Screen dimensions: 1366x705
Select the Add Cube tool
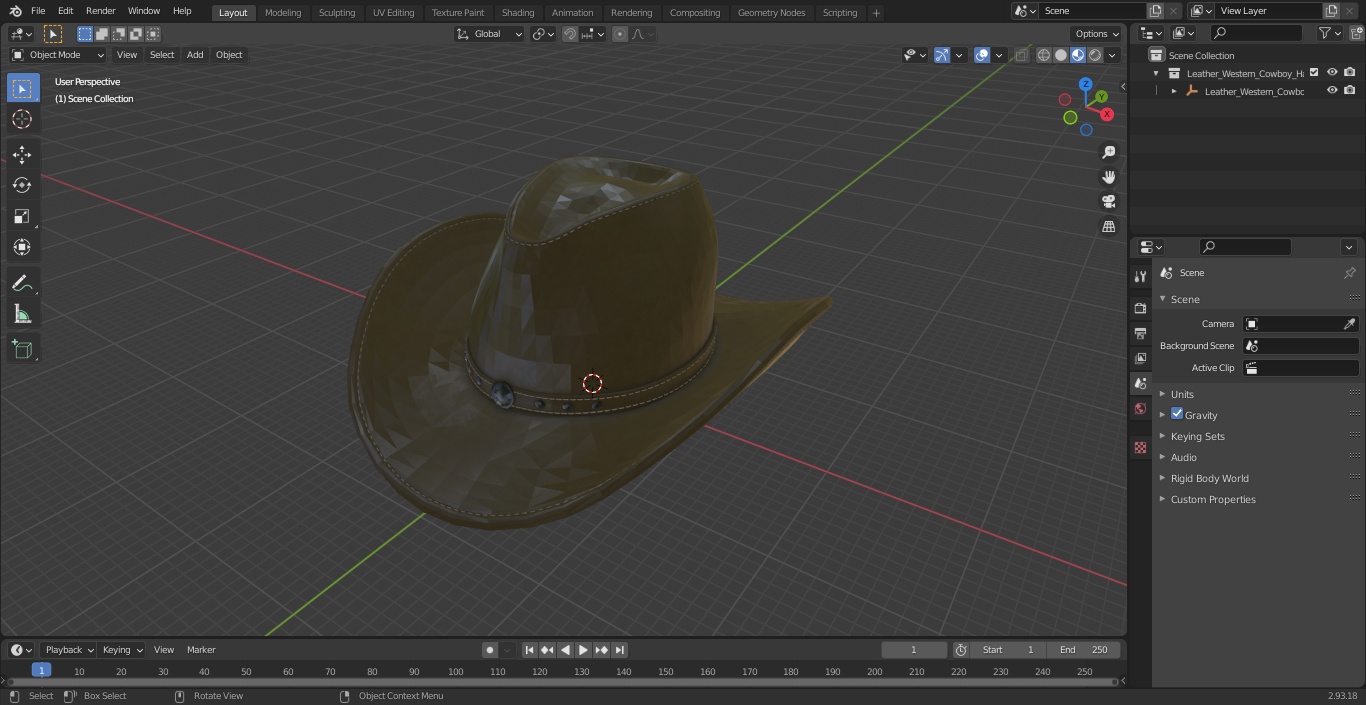pos(22,349)
